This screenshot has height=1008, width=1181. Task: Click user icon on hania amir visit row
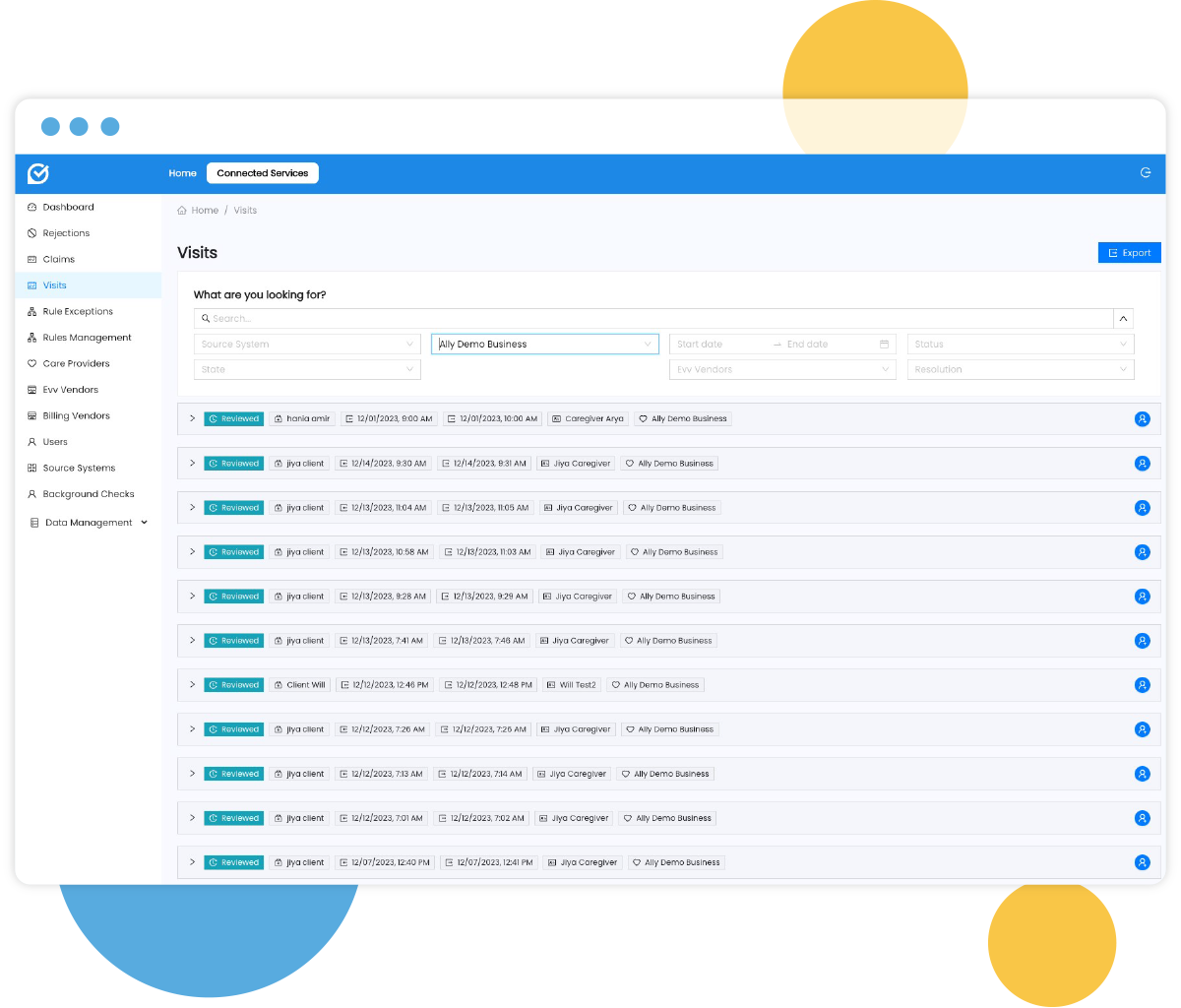click(x=1142, y=419)
